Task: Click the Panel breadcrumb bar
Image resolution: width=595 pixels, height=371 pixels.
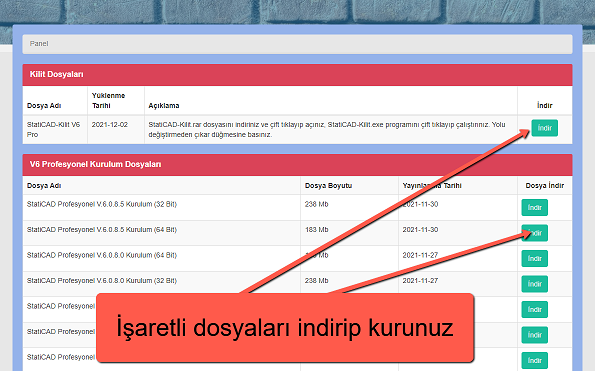Action: (297, 44)
